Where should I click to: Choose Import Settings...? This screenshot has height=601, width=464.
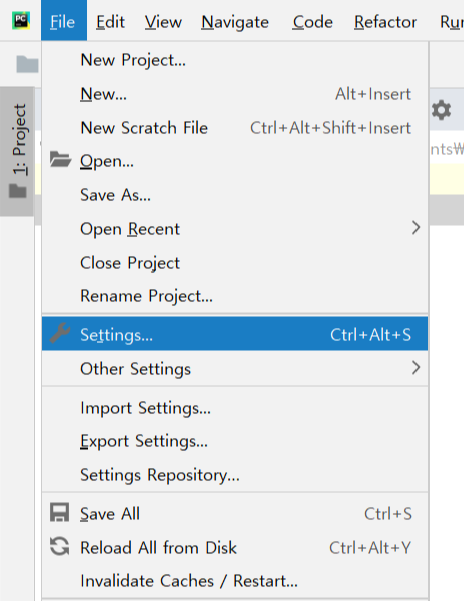(x=235, y=408)
